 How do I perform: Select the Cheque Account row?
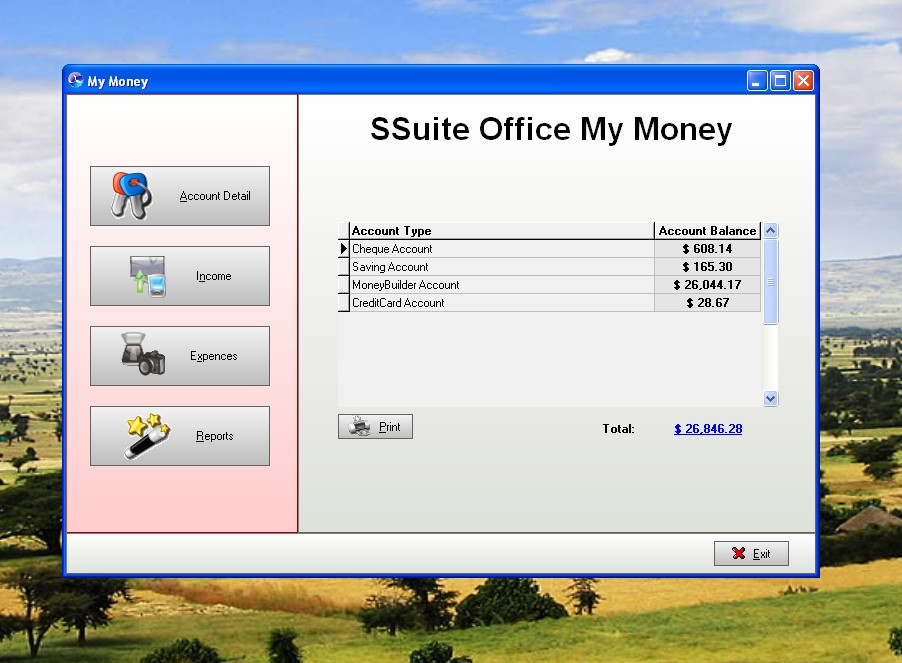(549, 249)
